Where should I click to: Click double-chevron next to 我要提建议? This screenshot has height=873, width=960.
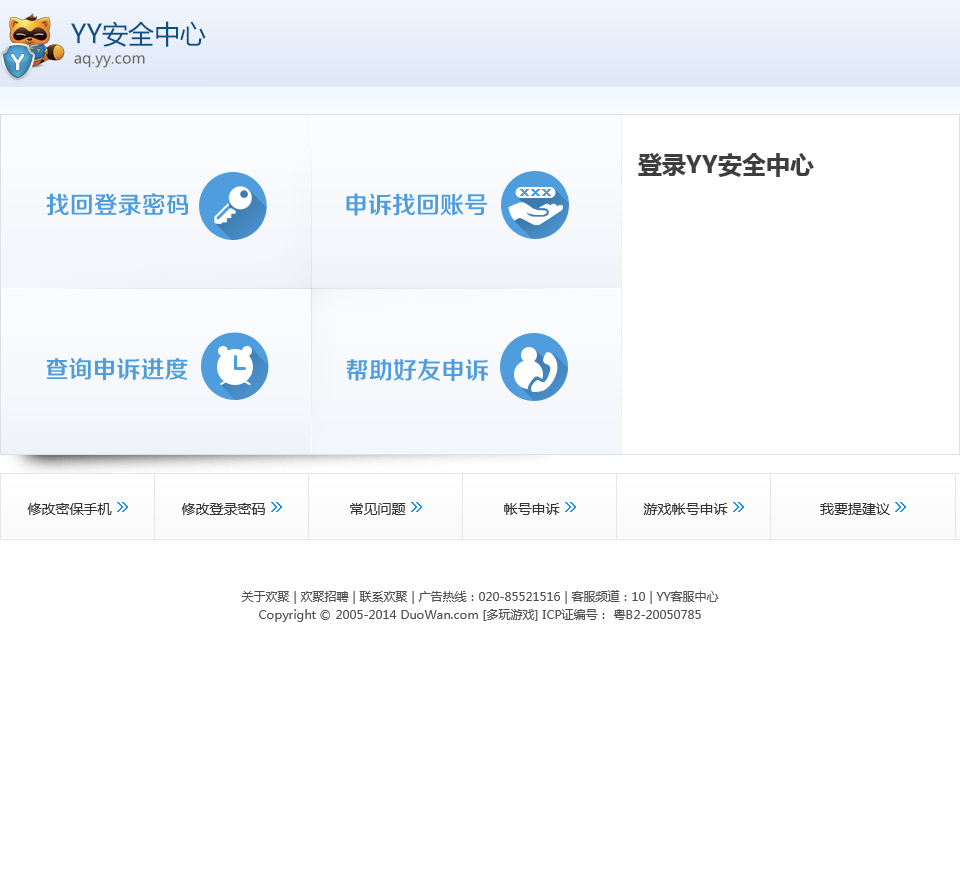point(901,508)
